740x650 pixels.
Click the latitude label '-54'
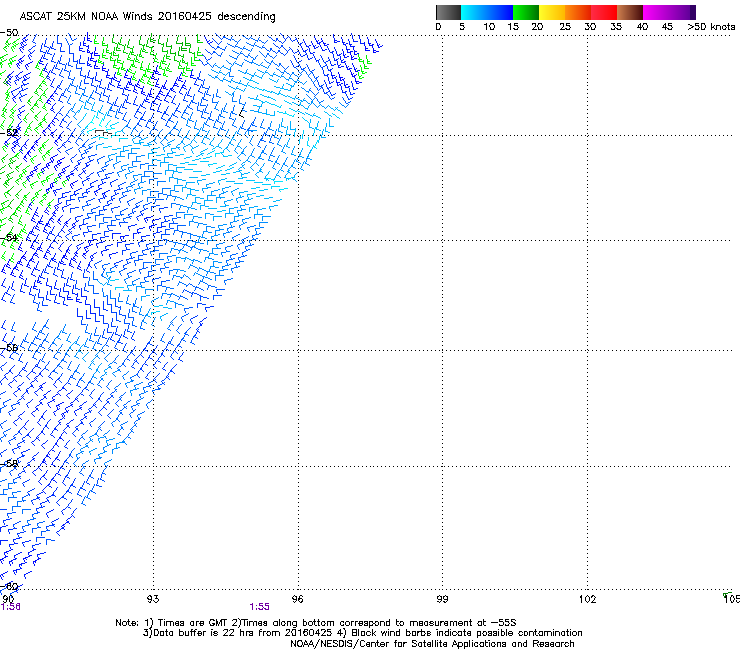pos(9,237)
